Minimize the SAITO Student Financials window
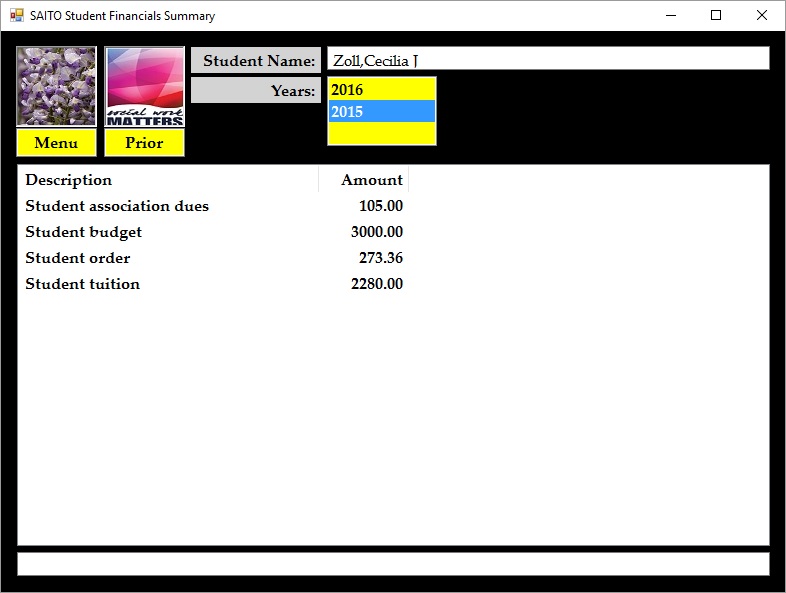The image size is (786, 593). [x=669, y=16]
